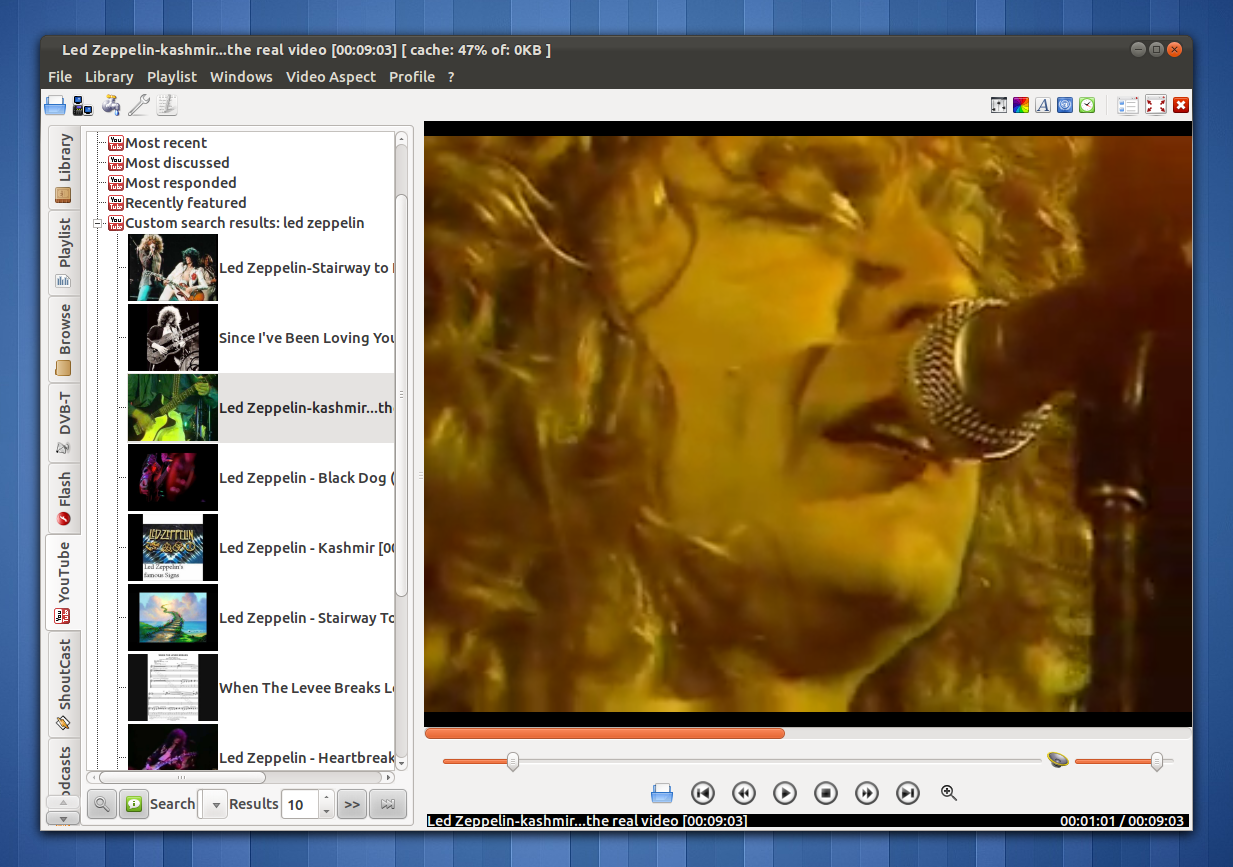The image size is (1233, 867).
Task: Switch to the Library side tab
Action: tap(64, 168)
